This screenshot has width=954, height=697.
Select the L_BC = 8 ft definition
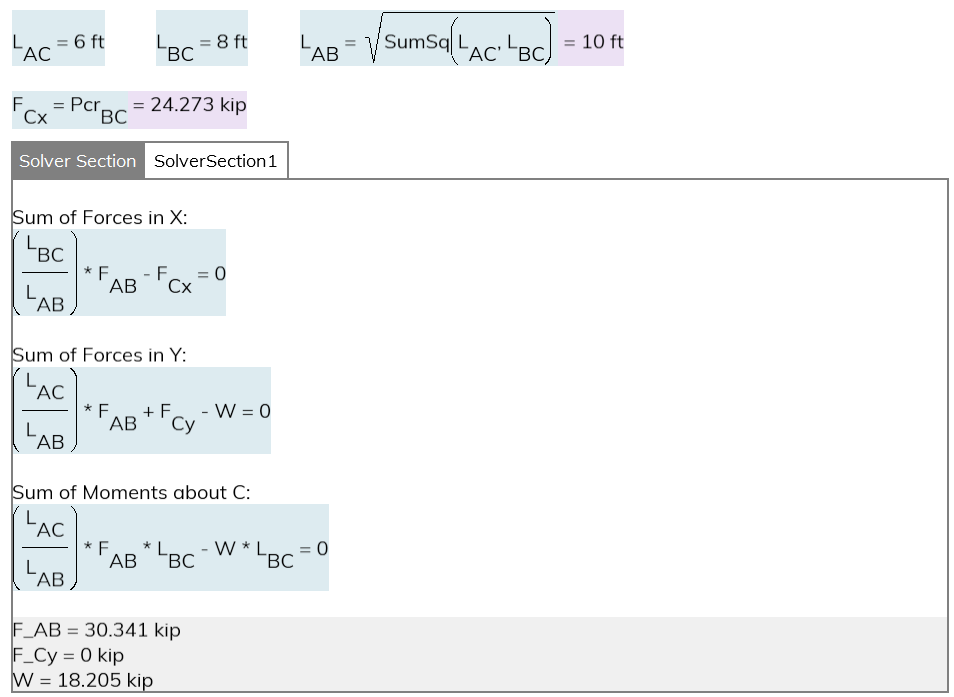[x=201, y=42]
